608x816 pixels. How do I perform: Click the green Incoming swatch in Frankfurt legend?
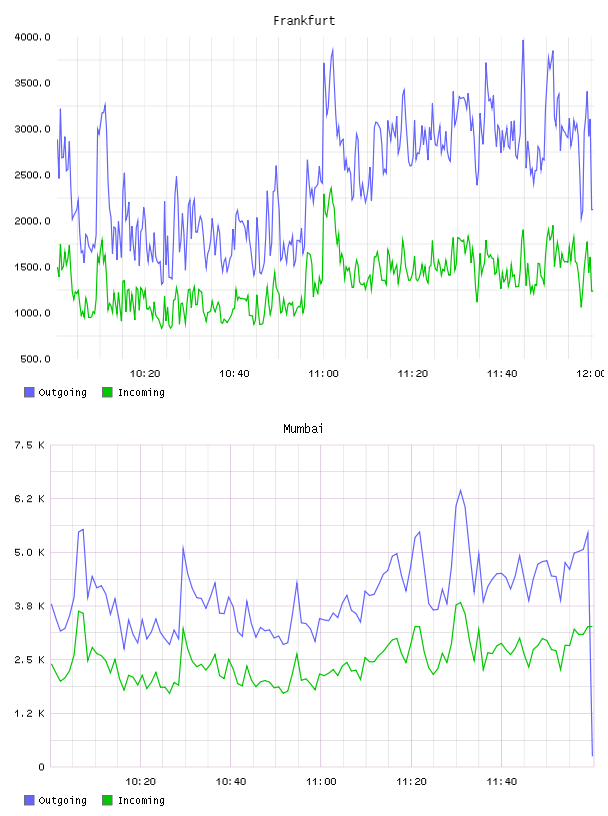tap(107, 392)
